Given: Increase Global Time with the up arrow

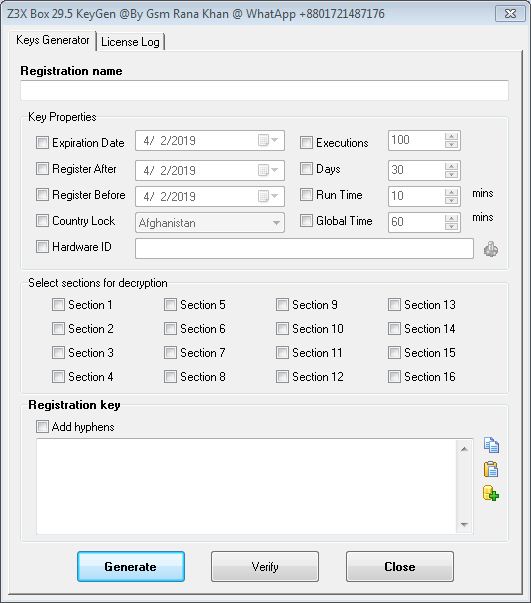Looking at the screenshot, I should click(x=451, y=218).
